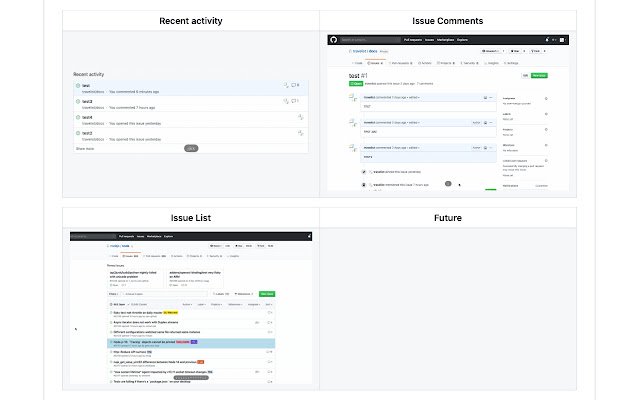The height and width of the screenshot is (400, 640).
Task: Select the test3 activity row
Action: 191,104
